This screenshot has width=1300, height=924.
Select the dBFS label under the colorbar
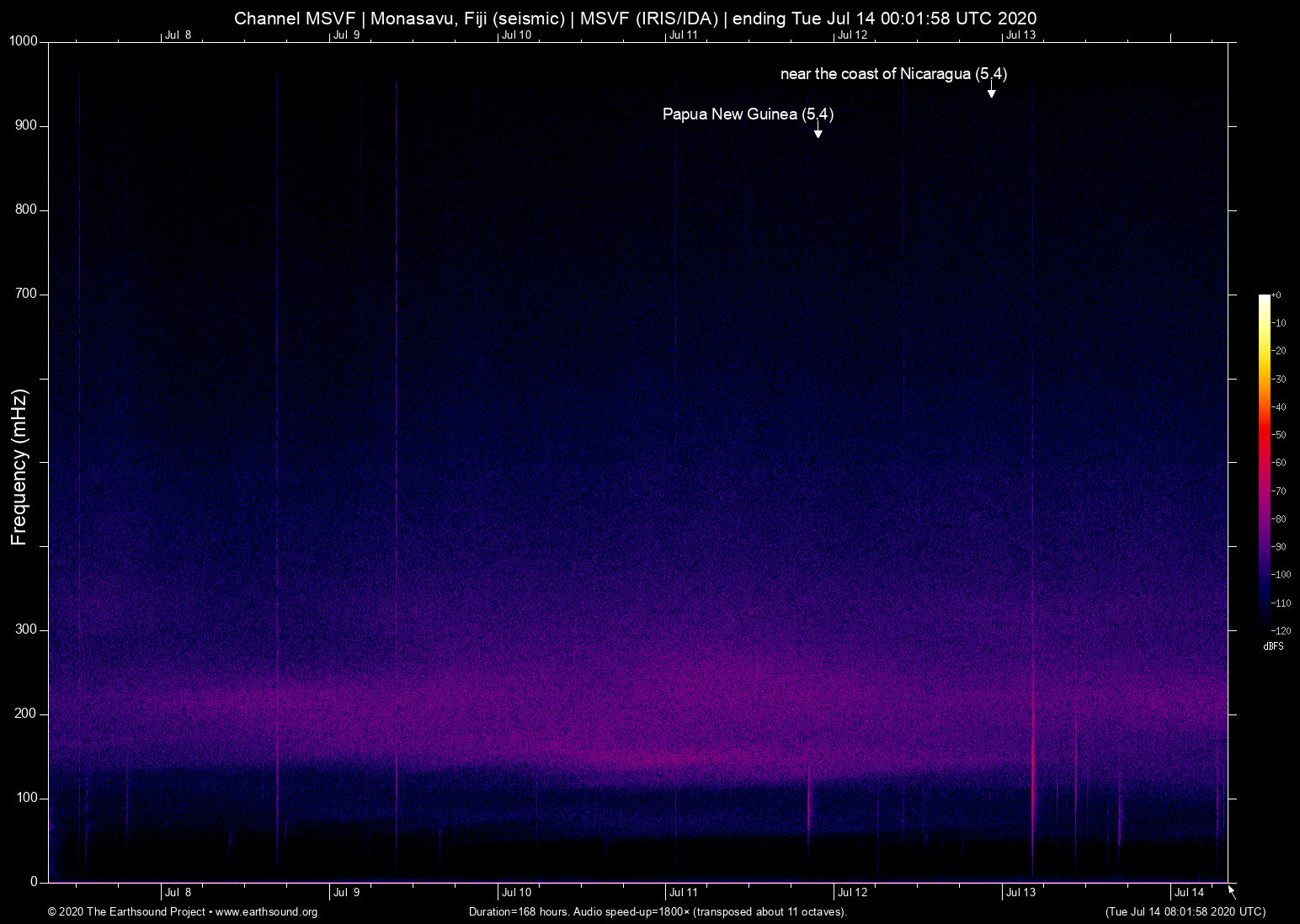pyautogui.click(x=1274, y=646)
